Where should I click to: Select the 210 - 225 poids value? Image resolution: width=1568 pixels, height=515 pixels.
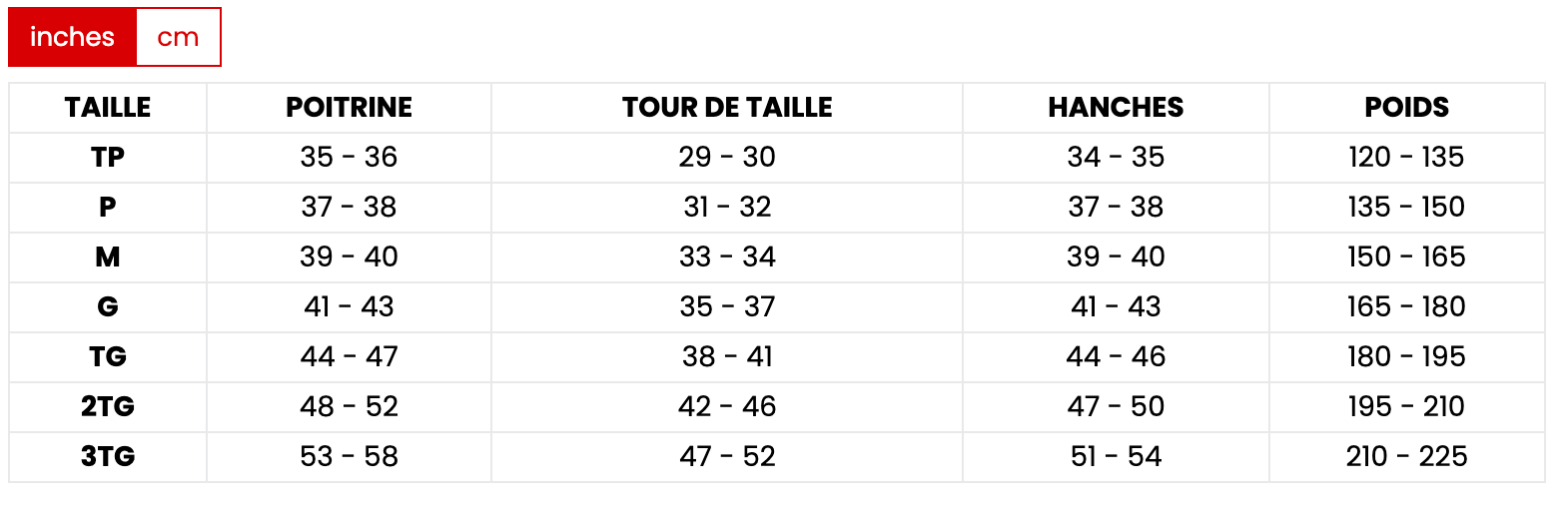tap(1406, 457)
